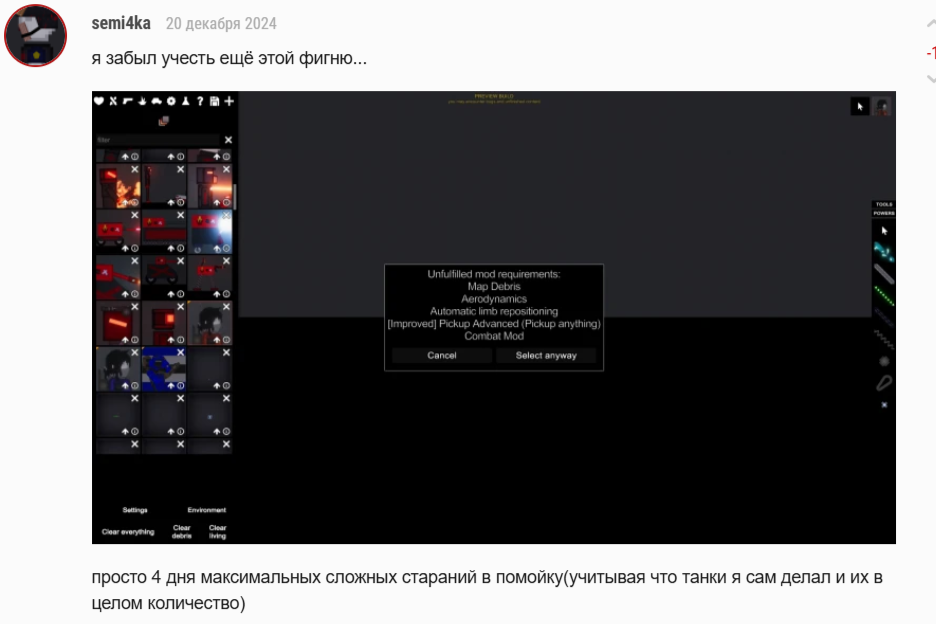This screenshot has width=936, height=624.
Task: Select the dark wheeled tank thumbnail
Action: click(164, 278)
